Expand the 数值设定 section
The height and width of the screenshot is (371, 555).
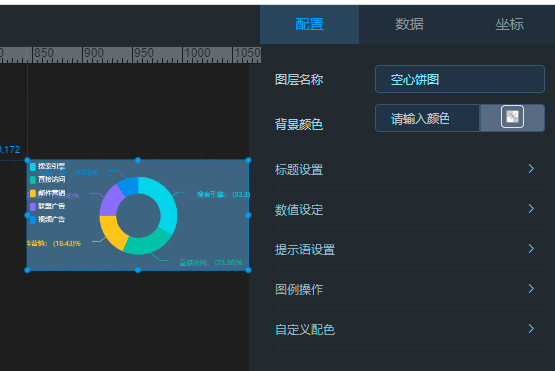pos(410,209)
